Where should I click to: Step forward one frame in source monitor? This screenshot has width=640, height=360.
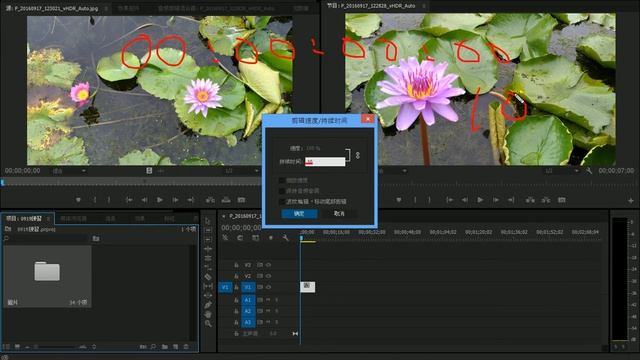point(175,200)
